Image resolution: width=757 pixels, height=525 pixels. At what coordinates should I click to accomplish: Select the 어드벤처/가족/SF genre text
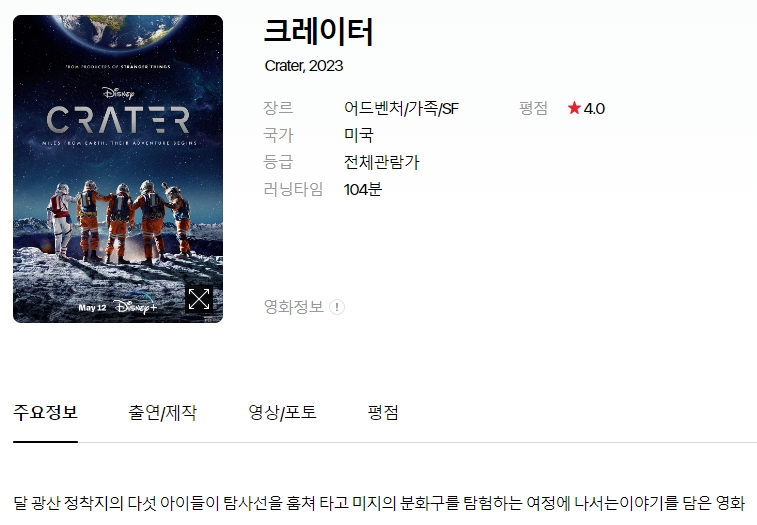click(x=401, y=108)
